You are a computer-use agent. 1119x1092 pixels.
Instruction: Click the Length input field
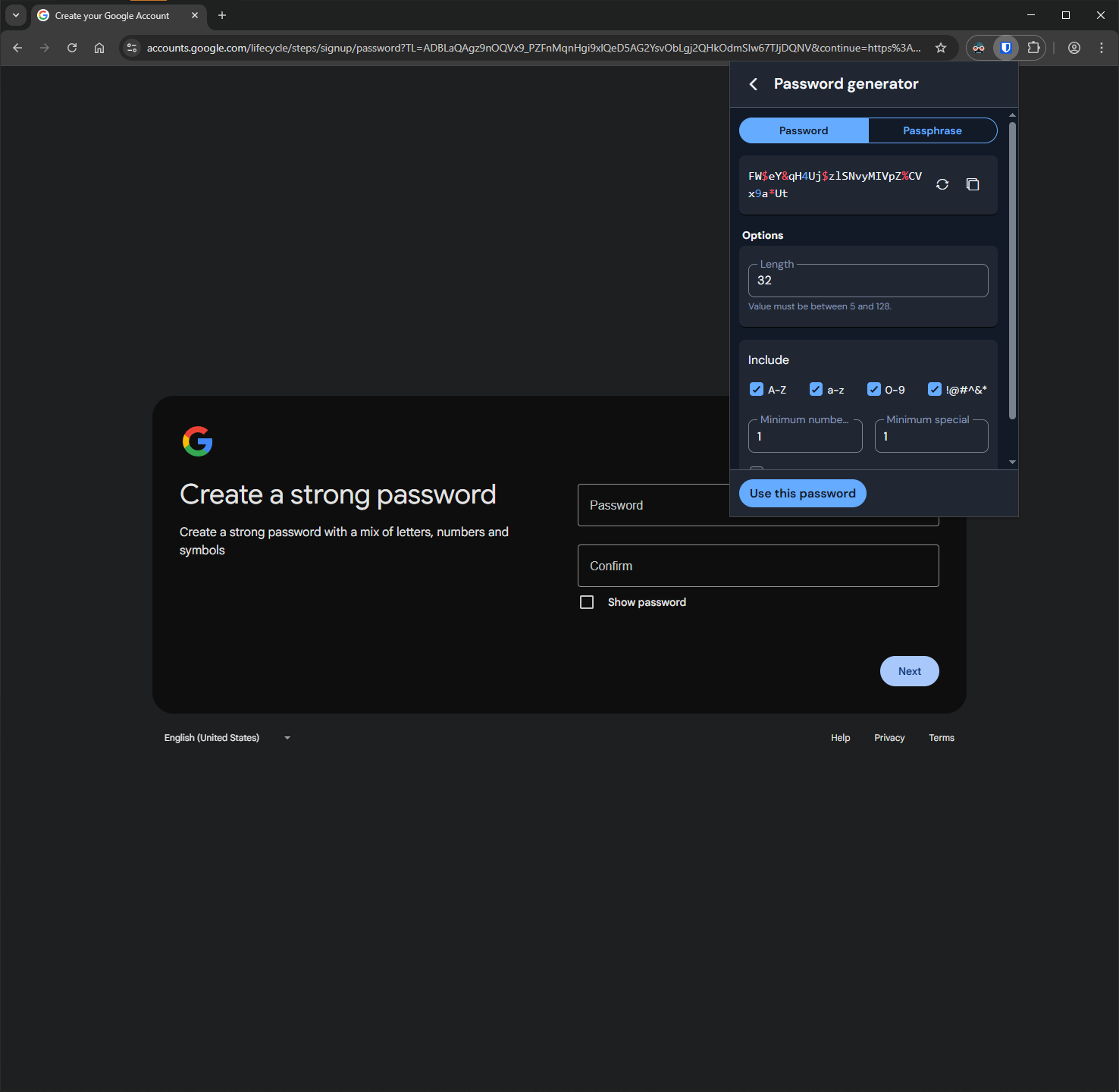[x=868, y=281]
